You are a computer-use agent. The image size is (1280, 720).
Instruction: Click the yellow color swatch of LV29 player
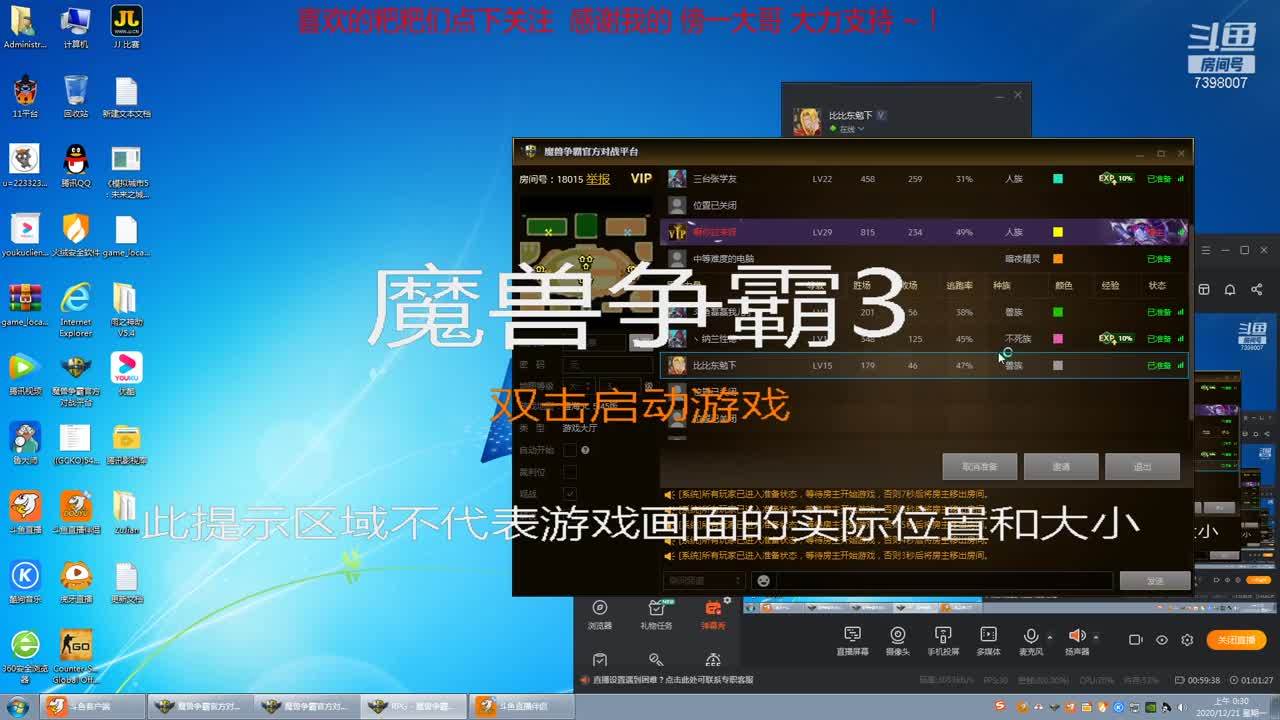click(x=1058, y=232)
